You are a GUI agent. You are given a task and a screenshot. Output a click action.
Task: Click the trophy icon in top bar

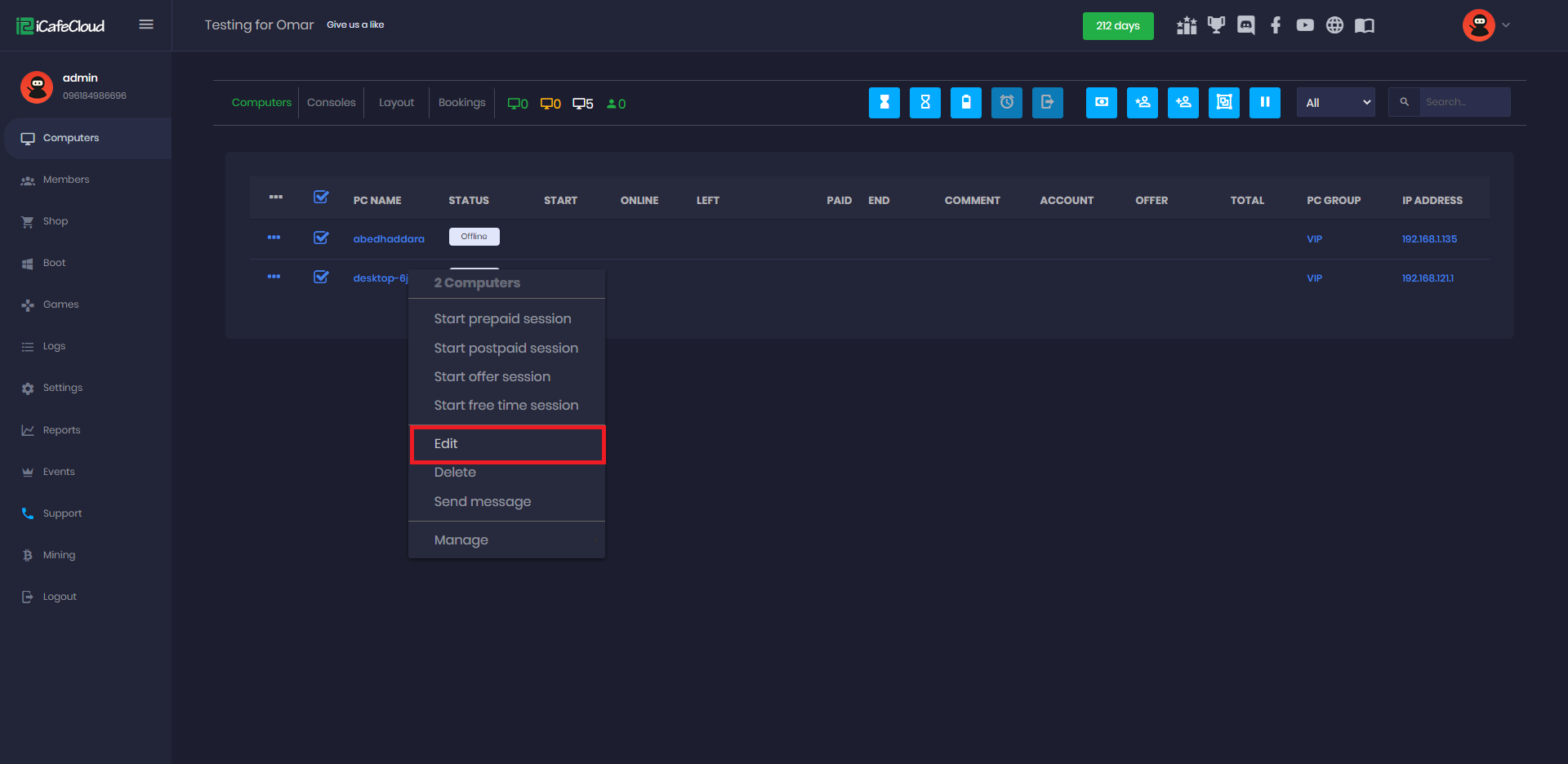(1216, 25)
